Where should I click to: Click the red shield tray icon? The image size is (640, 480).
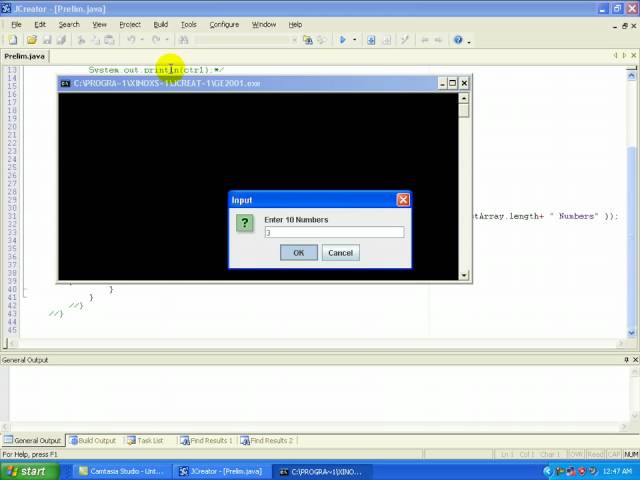click(582, 471)
